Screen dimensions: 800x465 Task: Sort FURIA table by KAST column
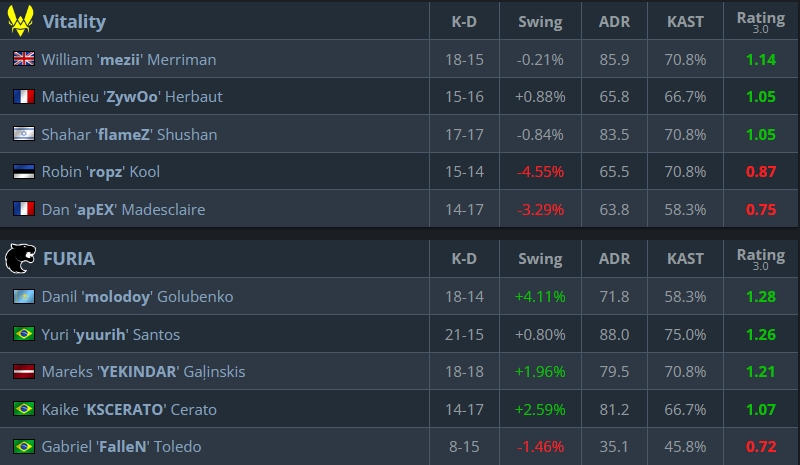[685, 260]
